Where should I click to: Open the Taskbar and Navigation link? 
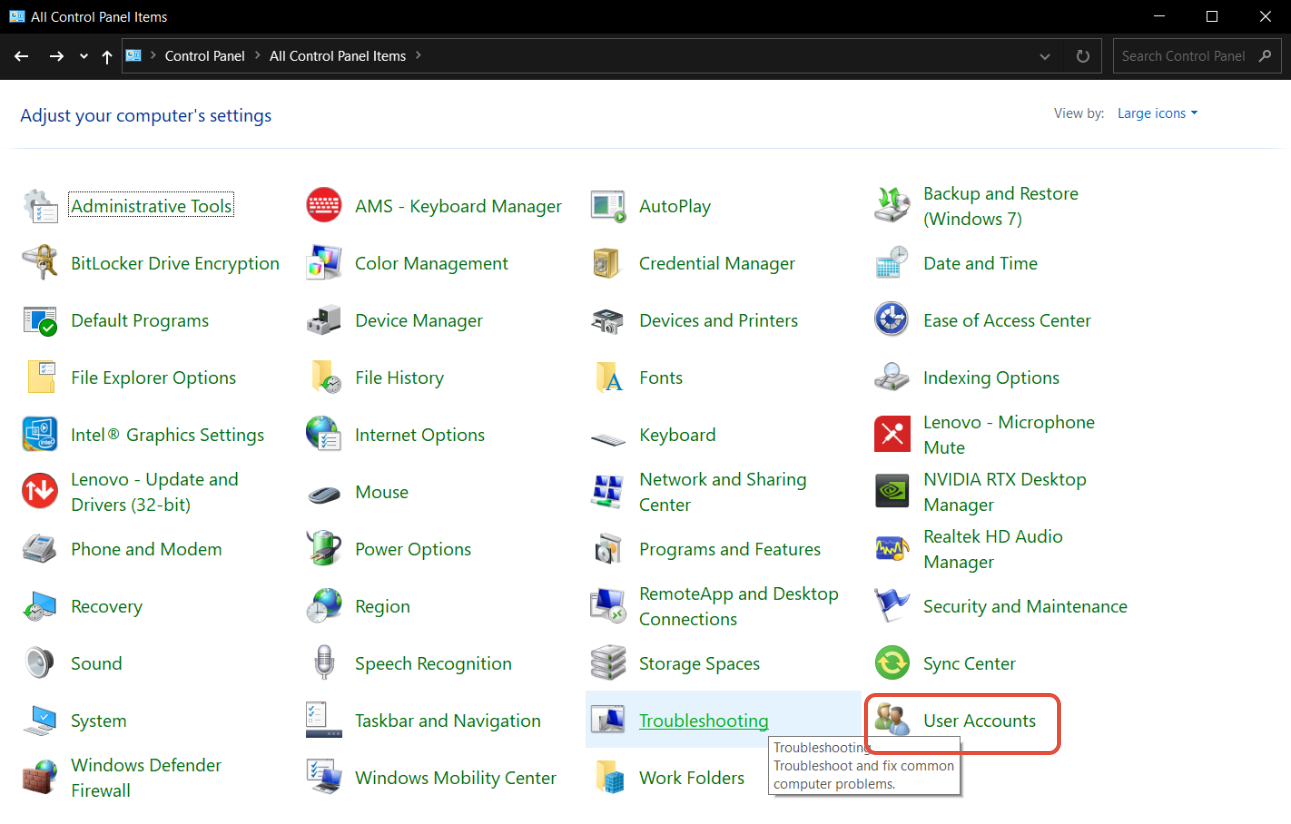448,720
